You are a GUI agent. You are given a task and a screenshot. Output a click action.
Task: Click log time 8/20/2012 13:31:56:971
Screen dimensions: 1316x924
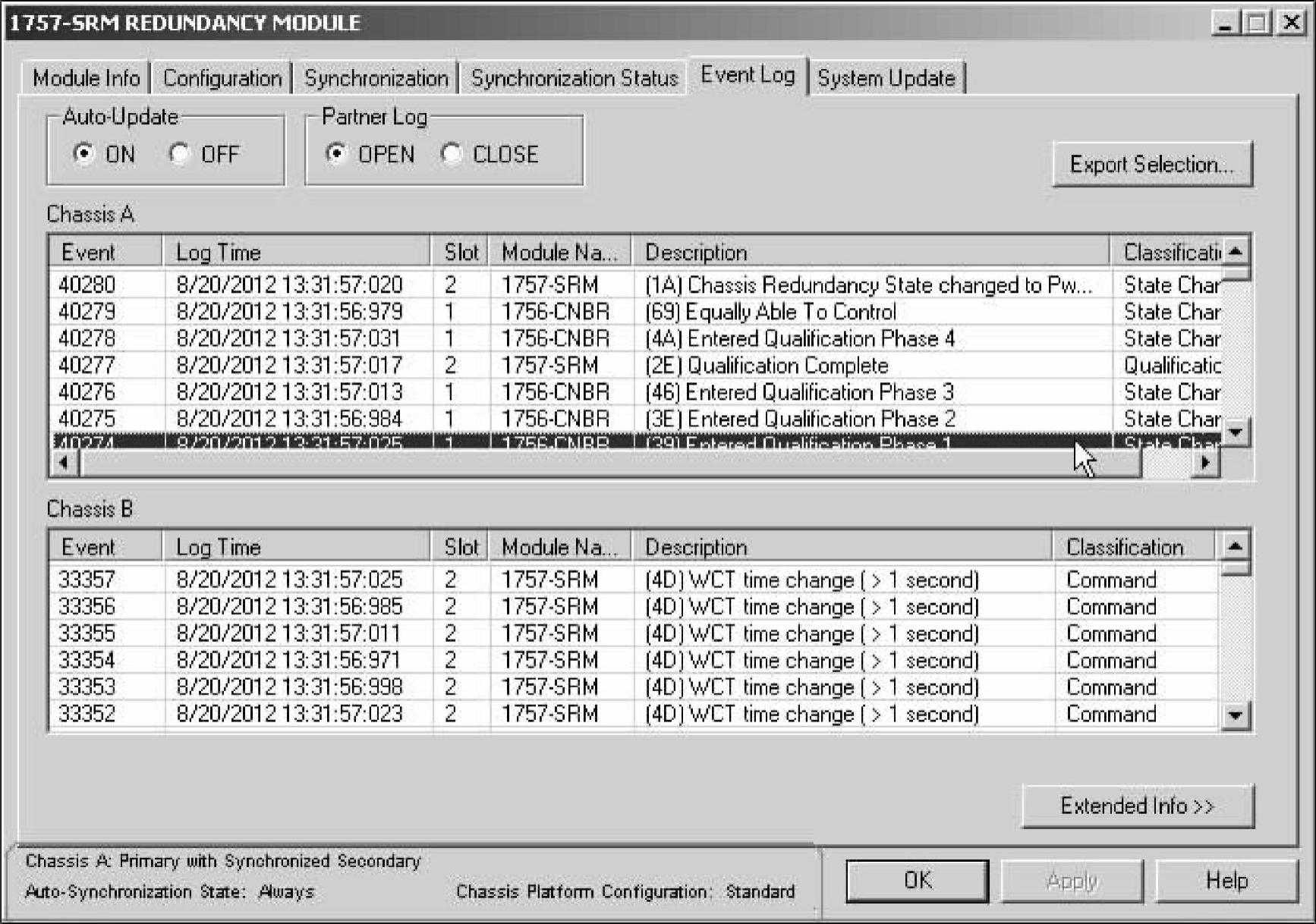(289, 660)
